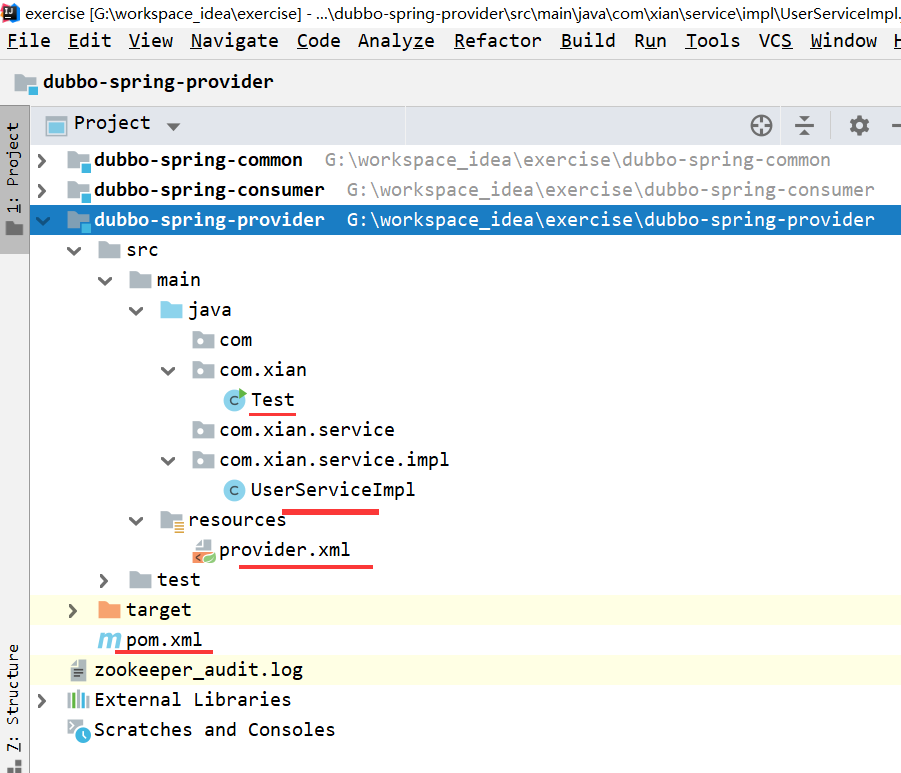
Task: Select zookeeper_audit.log file
Action: [465, 670]
